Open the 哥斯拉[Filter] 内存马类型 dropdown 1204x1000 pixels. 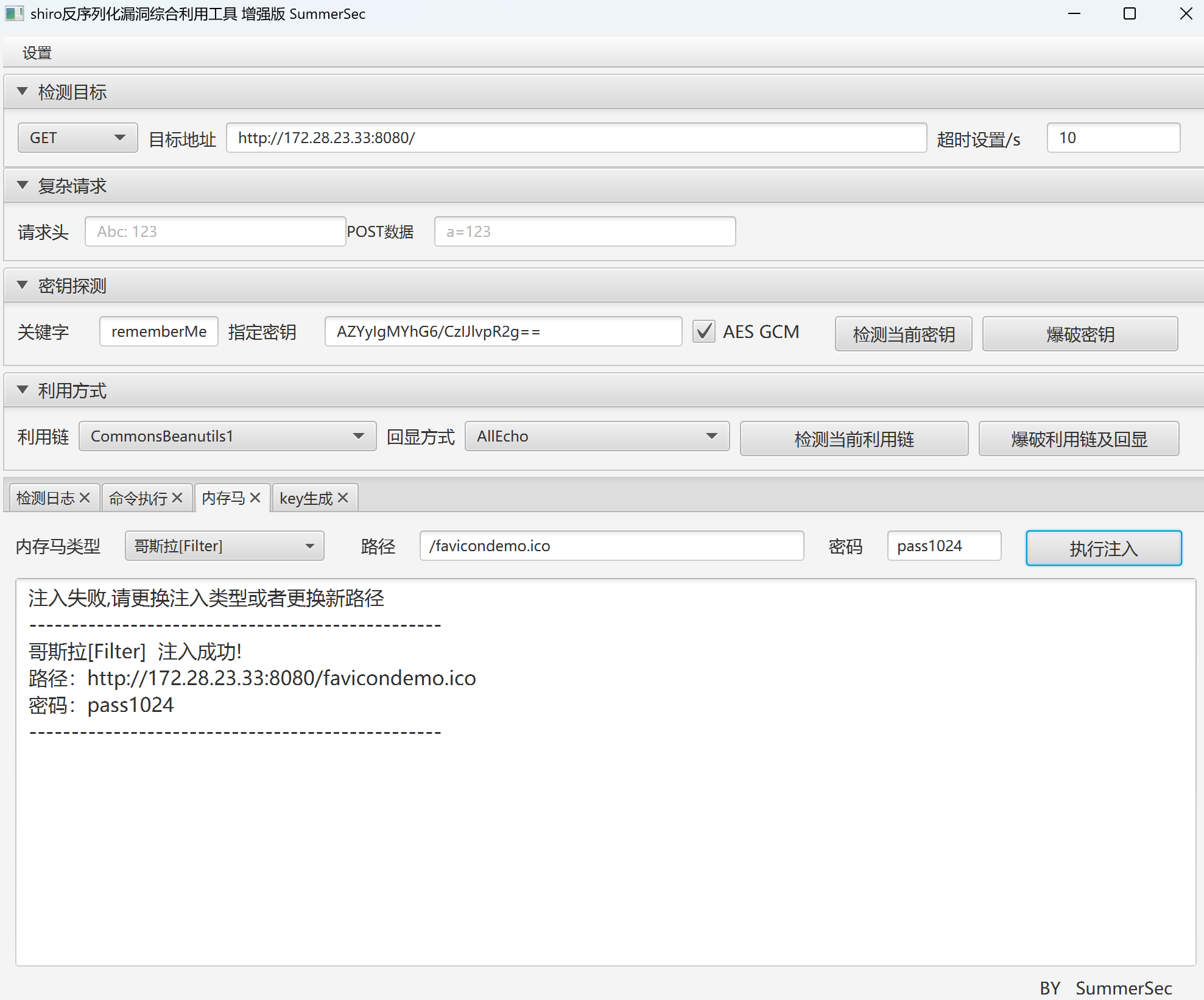224,546
